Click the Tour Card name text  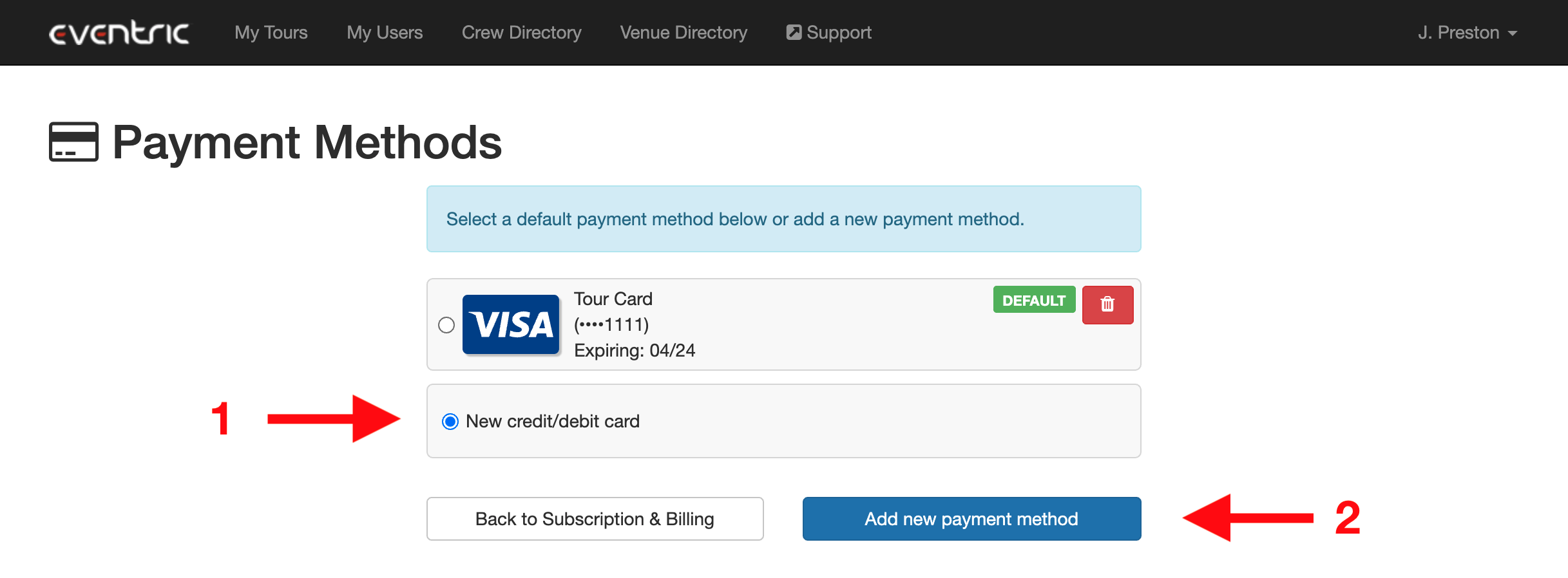coord(613,299)
